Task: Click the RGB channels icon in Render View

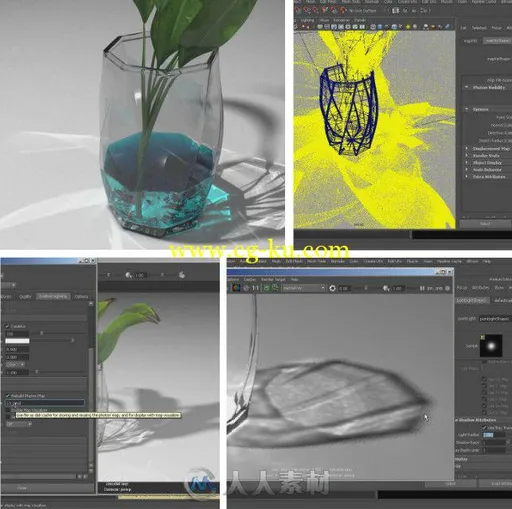Action: point(236,288)
